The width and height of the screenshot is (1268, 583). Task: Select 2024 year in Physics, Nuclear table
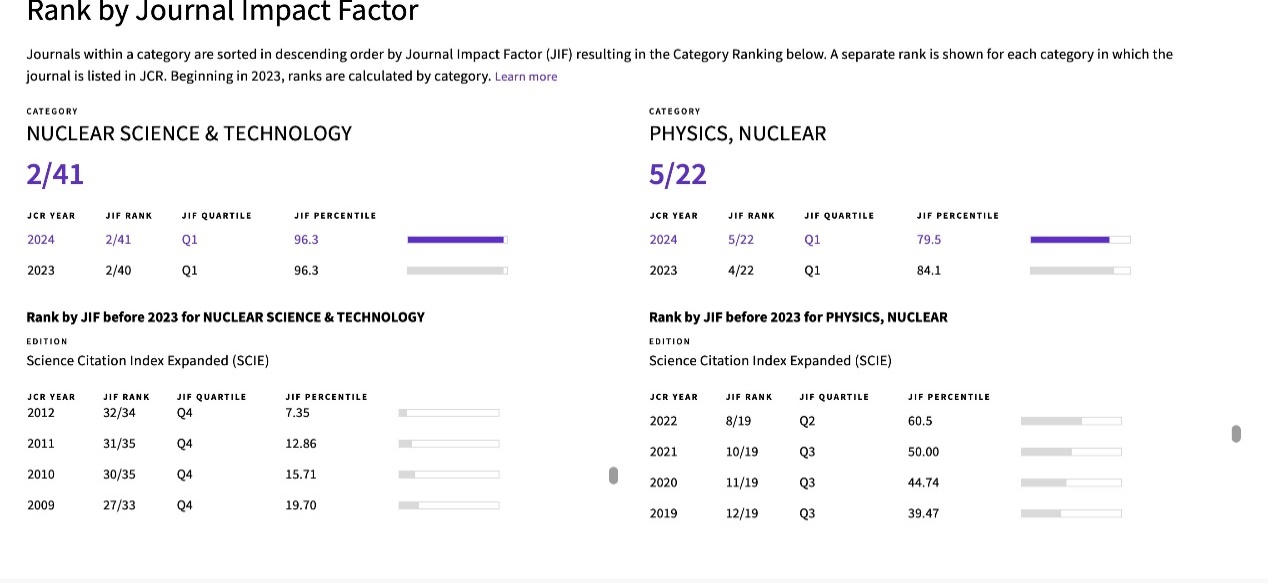[x=663, y=239]
